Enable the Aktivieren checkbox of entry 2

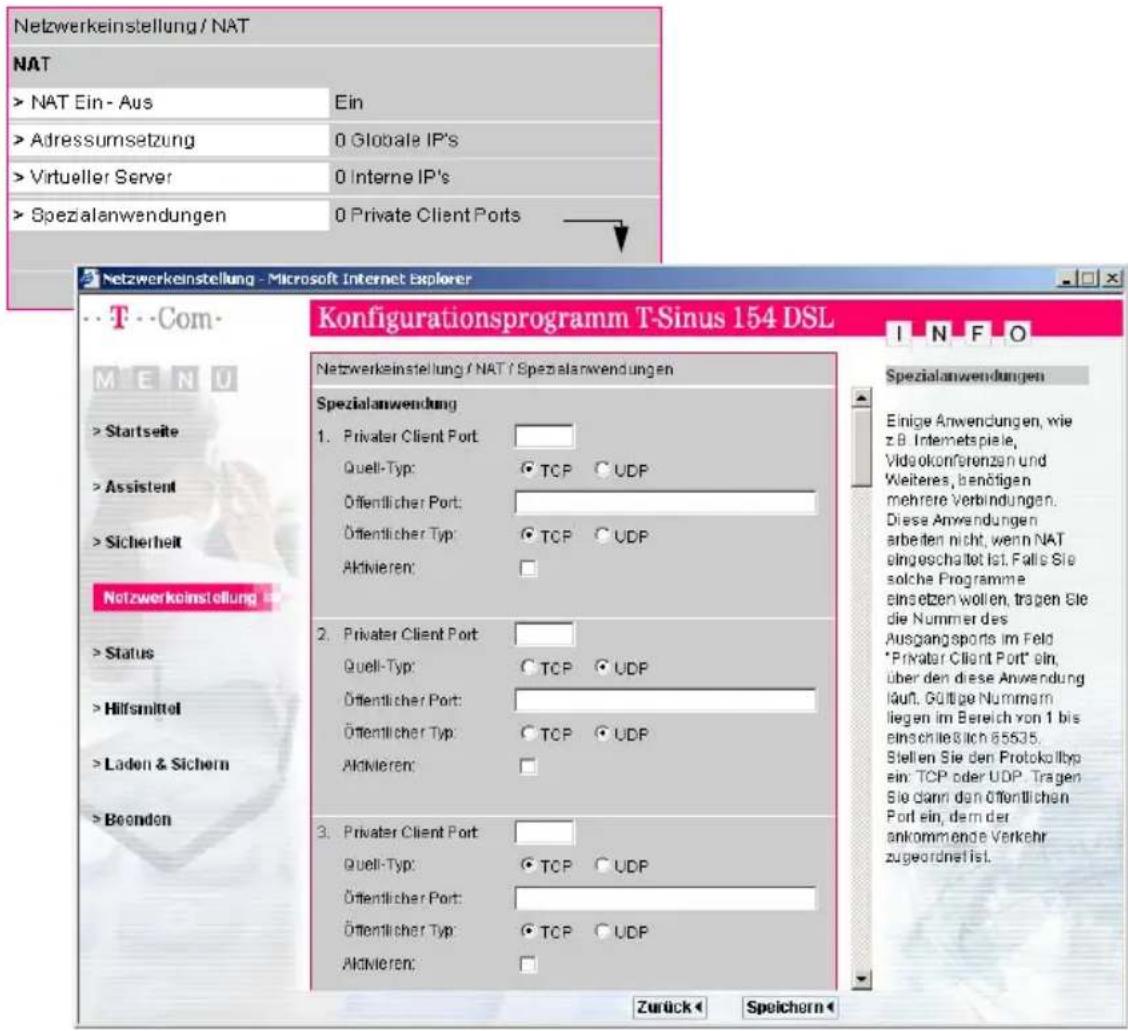(528, 766)
